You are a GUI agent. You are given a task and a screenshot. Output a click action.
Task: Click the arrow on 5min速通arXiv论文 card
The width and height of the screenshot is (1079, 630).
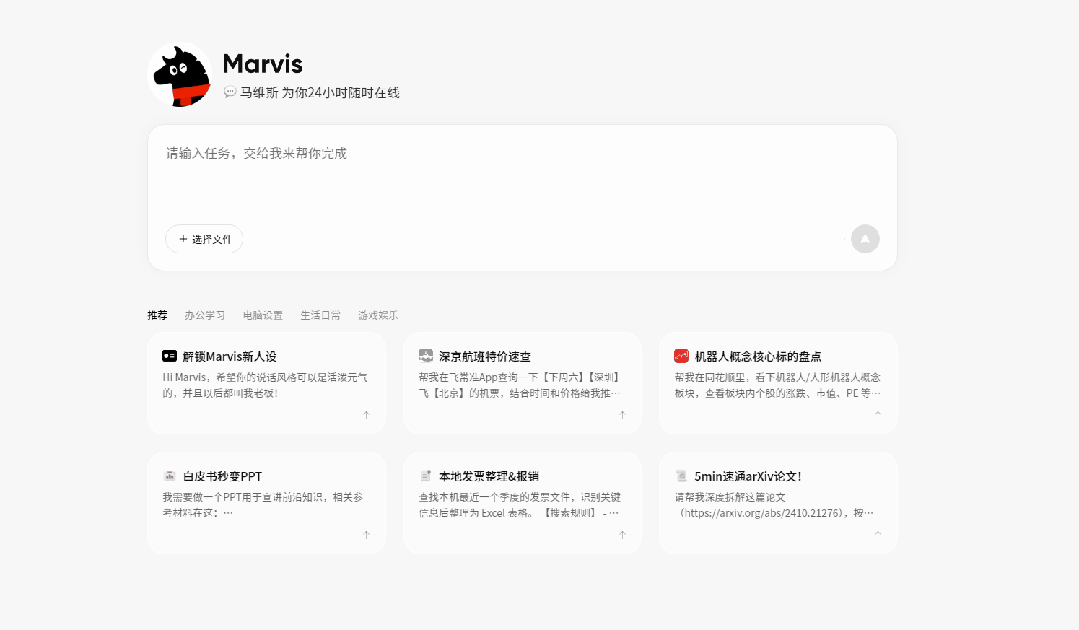tap(878, 533)
